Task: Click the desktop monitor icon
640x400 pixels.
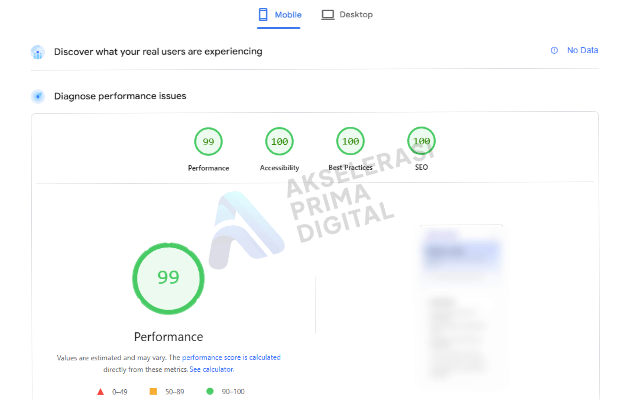Action: coord(327,15)
